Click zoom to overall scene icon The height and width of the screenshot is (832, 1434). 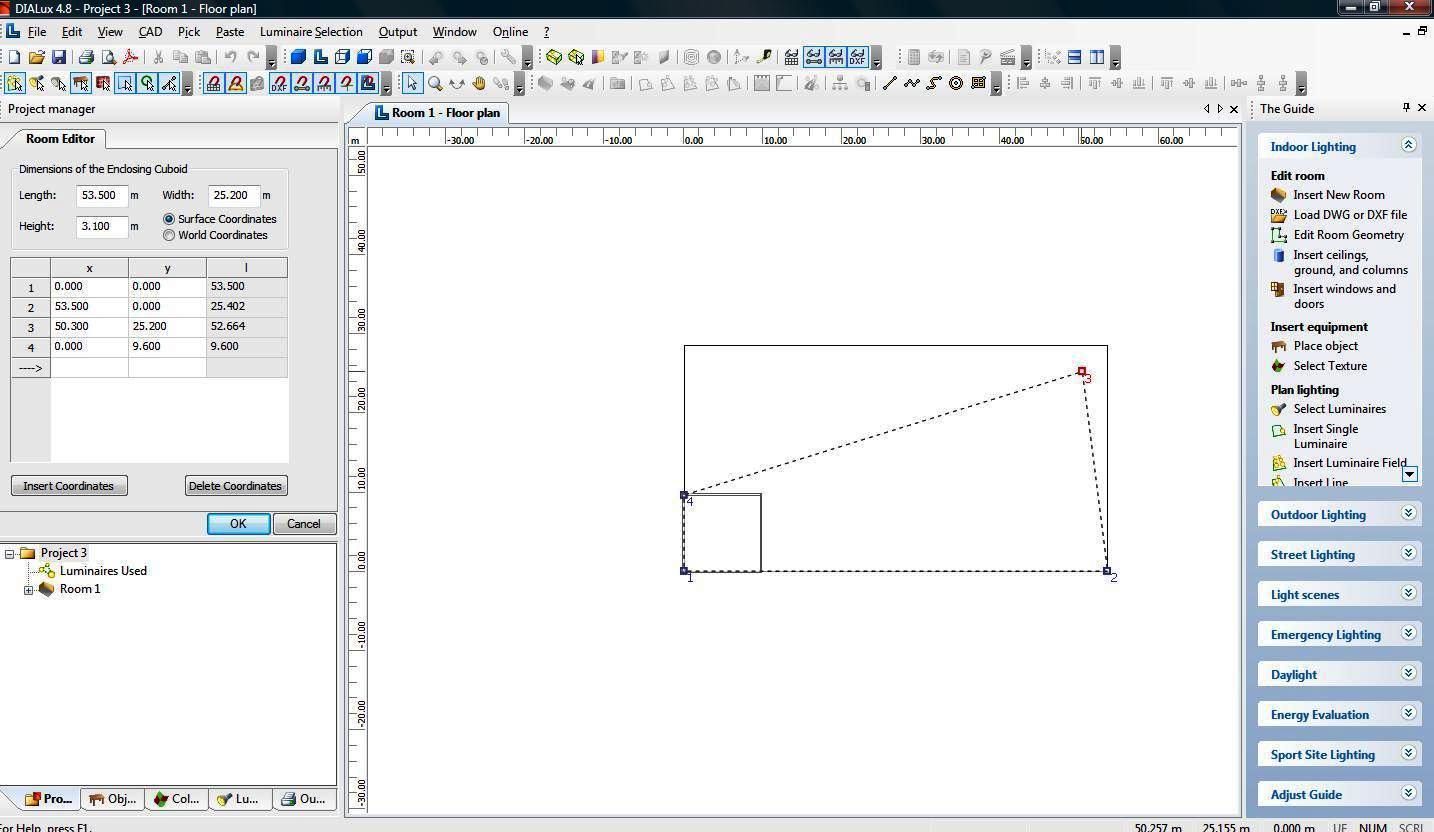pos(408,57)
